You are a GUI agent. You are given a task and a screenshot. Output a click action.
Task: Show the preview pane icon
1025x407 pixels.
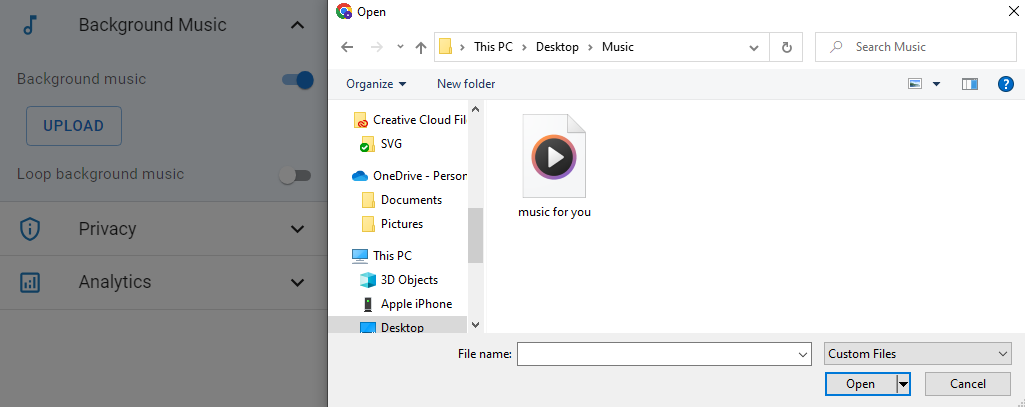(x=969, y=84)
